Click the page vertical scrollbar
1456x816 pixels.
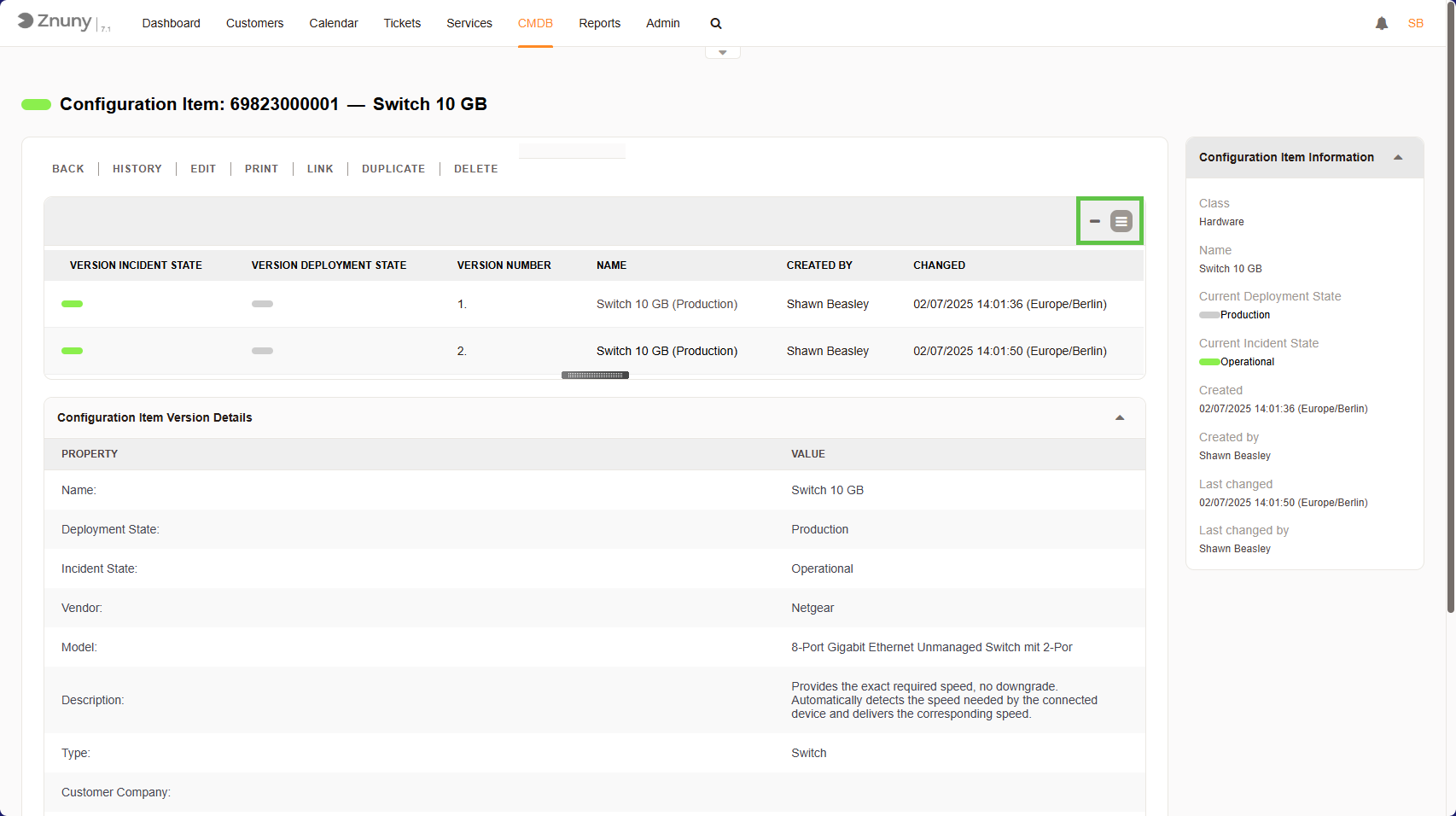[1451, 307]
